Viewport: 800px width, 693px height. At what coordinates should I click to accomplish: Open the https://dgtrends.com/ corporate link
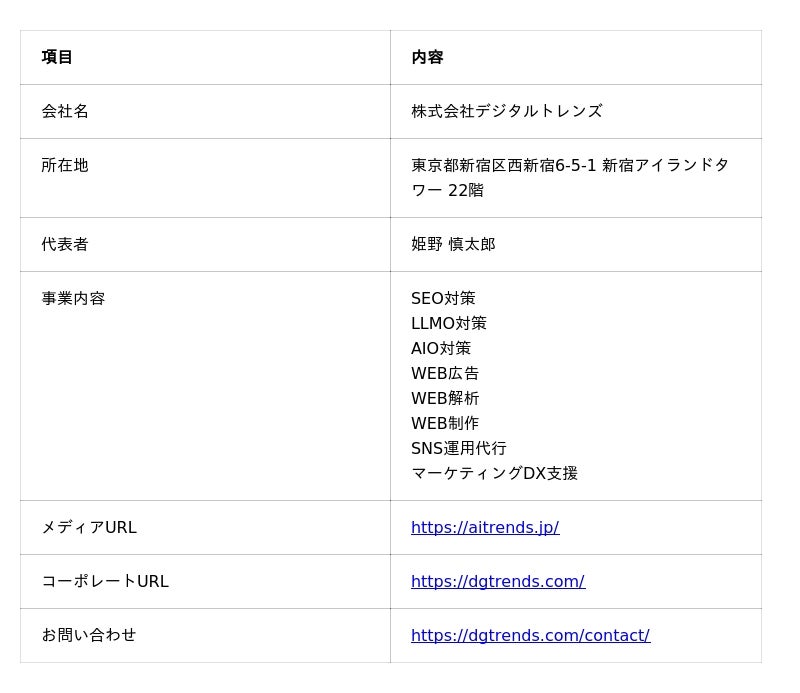tap(498, 581)
